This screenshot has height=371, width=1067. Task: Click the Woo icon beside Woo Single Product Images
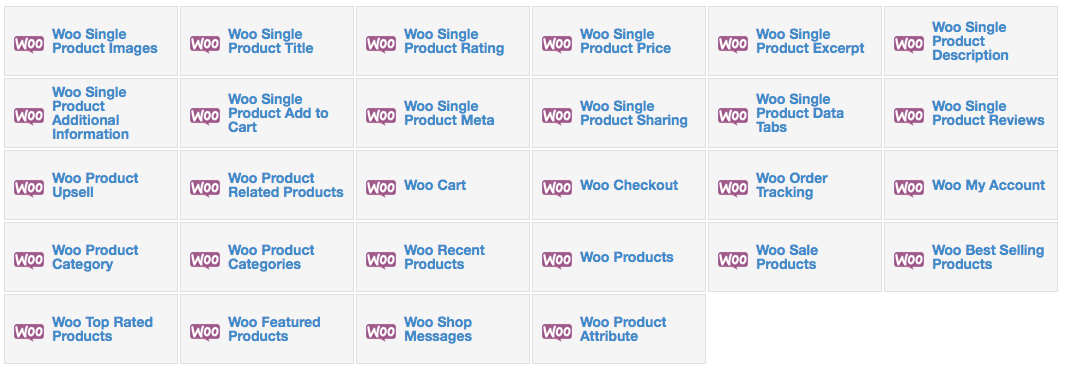pos(29,44)
